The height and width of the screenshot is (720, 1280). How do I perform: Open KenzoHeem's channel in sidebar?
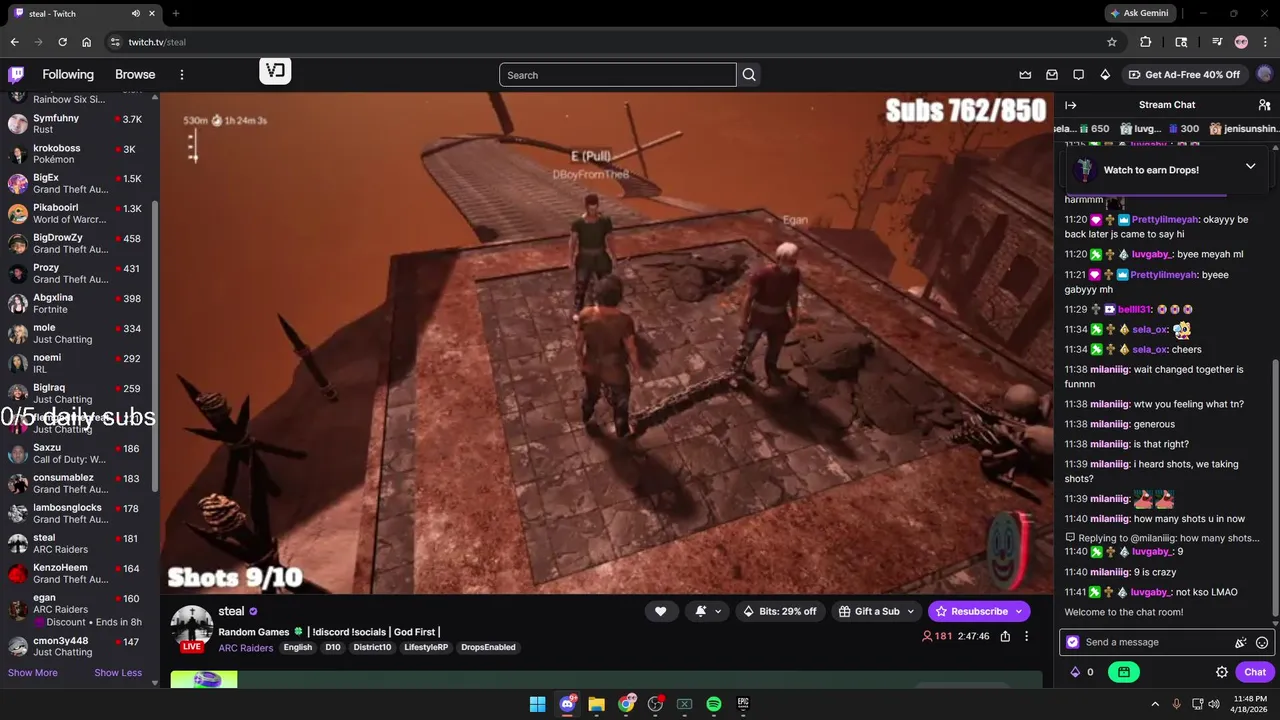coord(78,574)
